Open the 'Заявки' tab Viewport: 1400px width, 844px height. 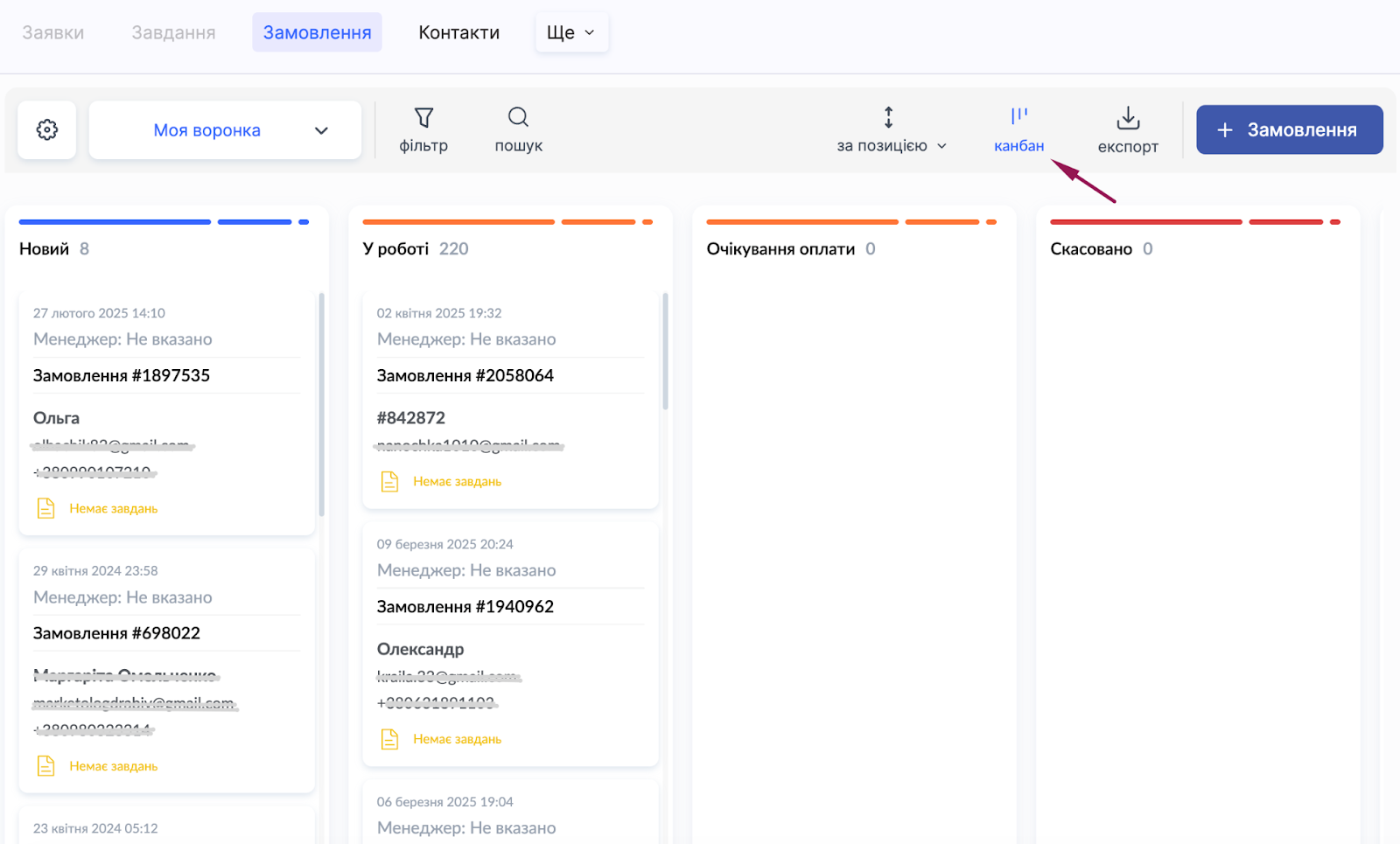pos(53,32)
